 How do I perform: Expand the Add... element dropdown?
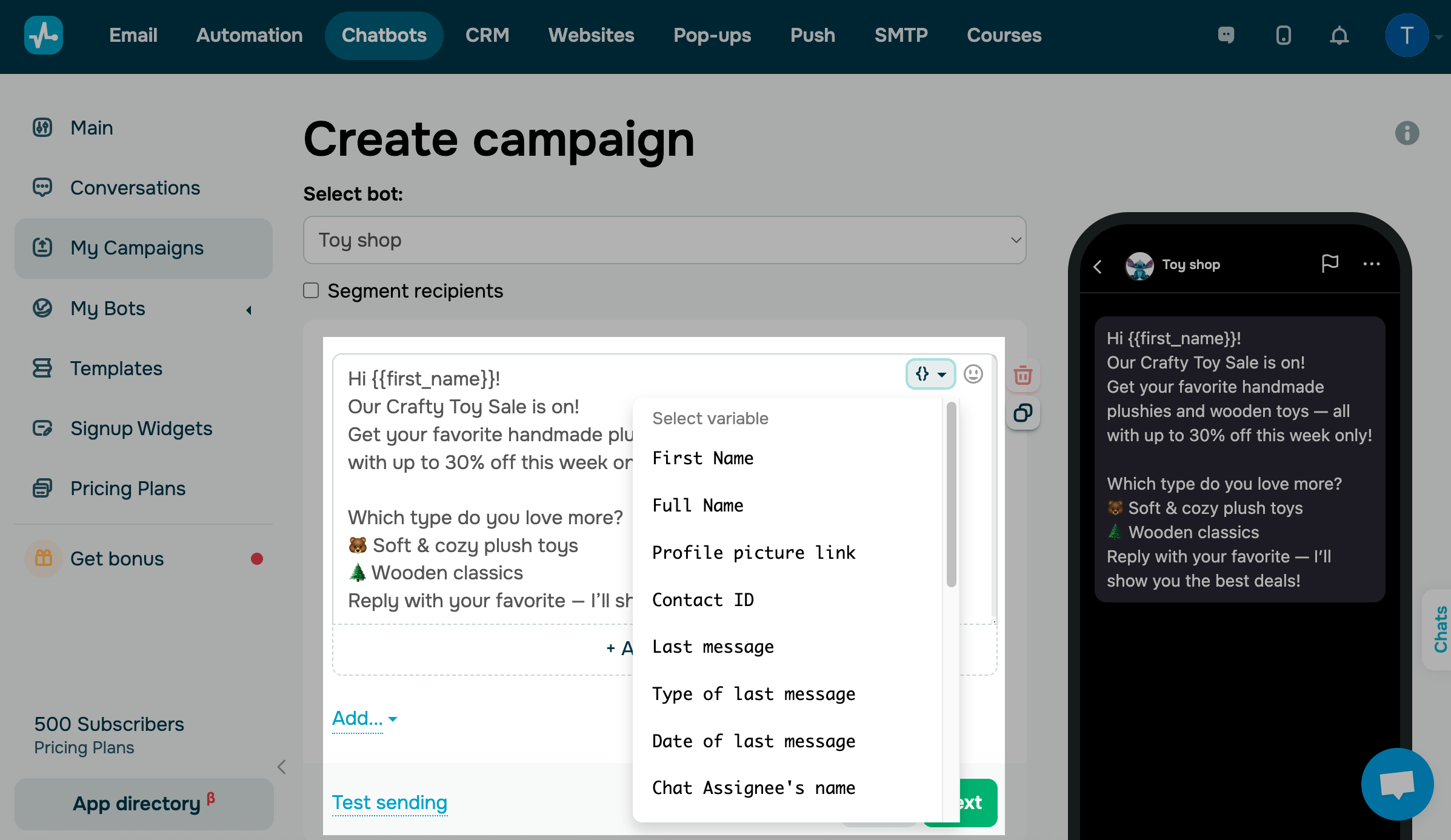[x=364, y=719]
